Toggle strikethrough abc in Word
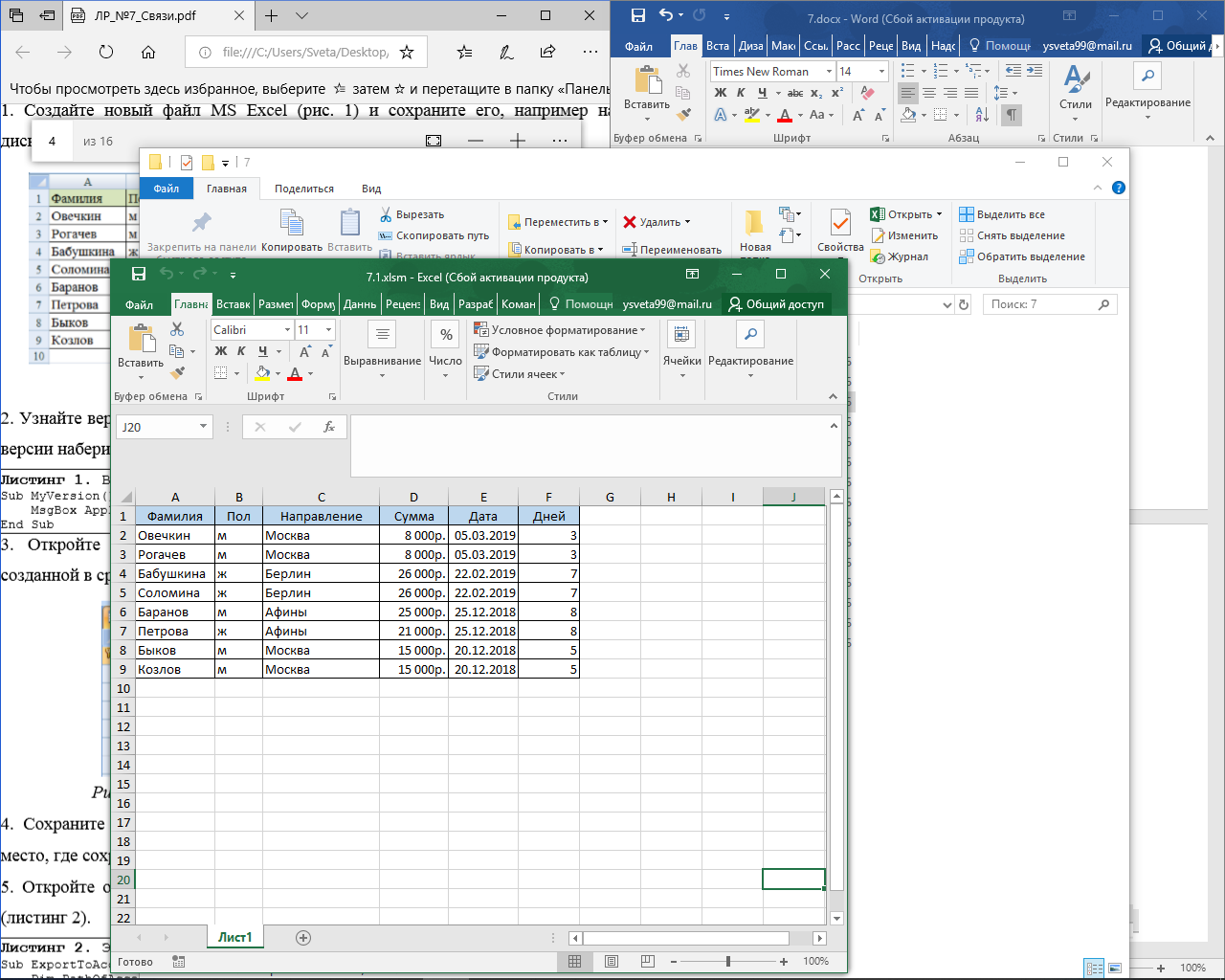Viewport: 1225px width, 980px height. [794, 93]
